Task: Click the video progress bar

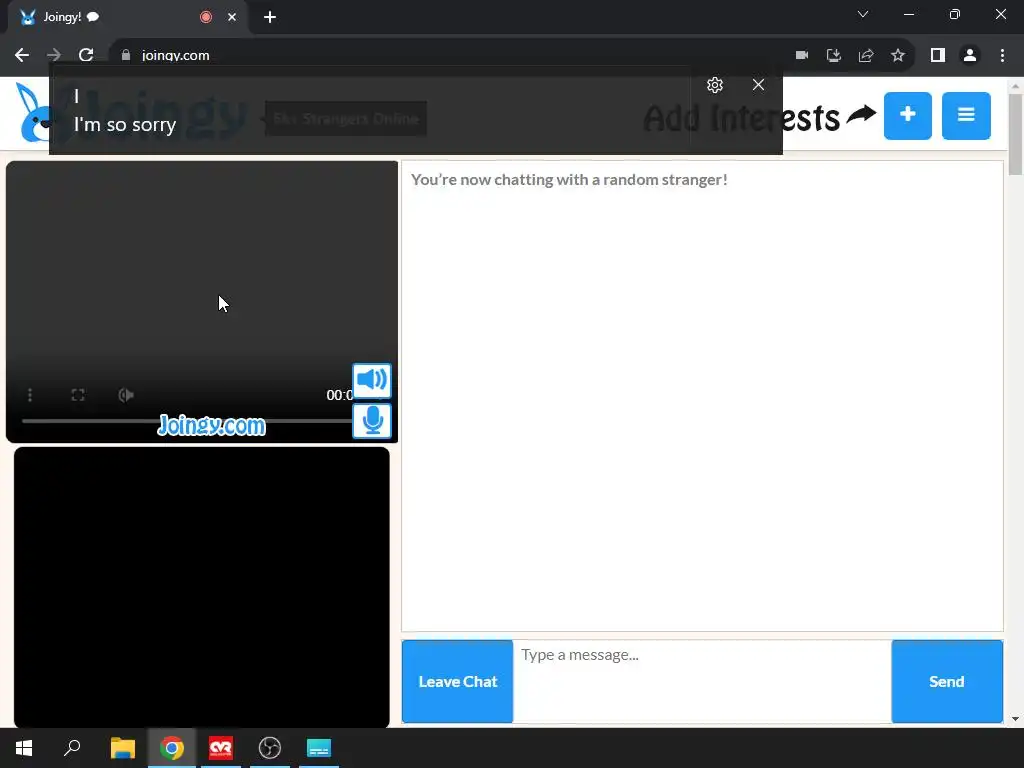Action: tap(187, 421)
